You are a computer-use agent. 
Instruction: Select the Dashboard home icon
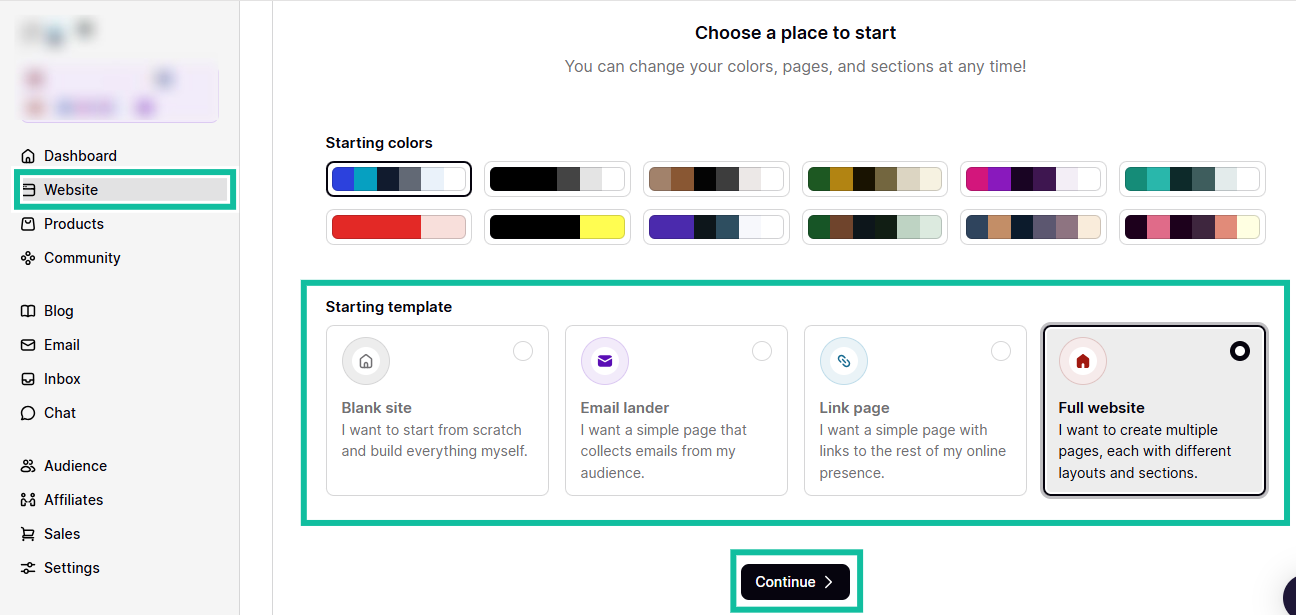pos(30,155)
